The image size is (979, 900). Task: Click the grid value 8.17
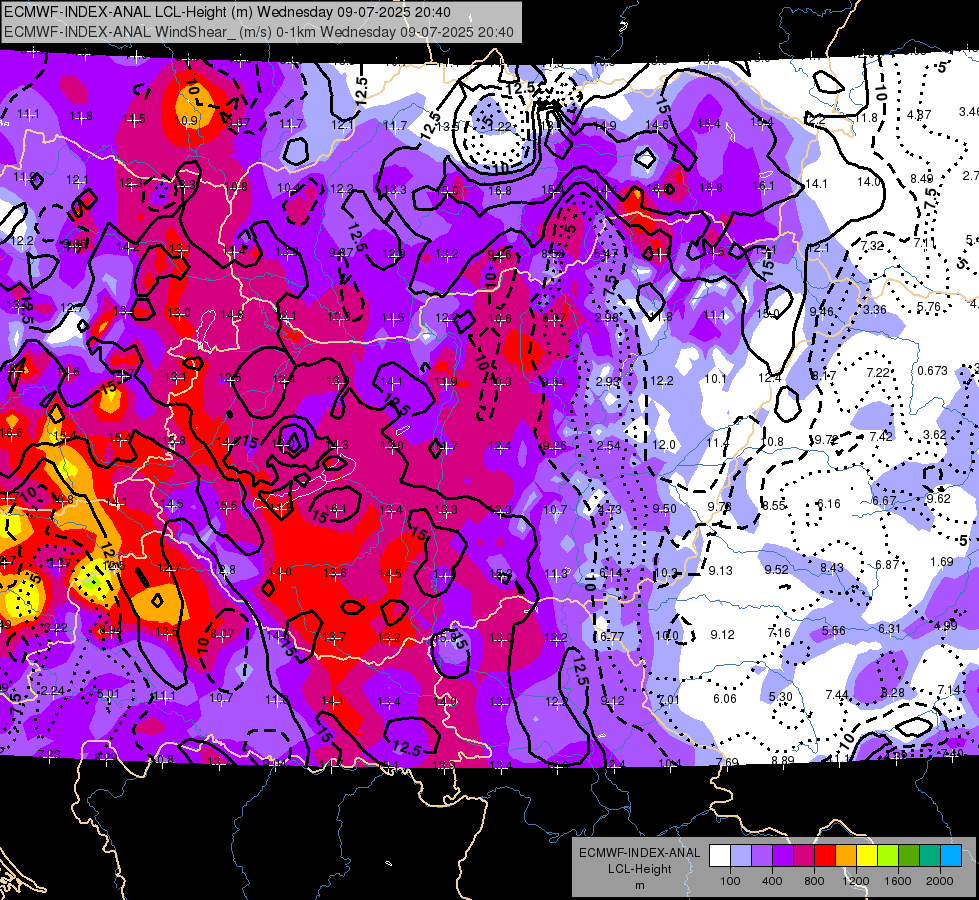[x=824, y=375]
